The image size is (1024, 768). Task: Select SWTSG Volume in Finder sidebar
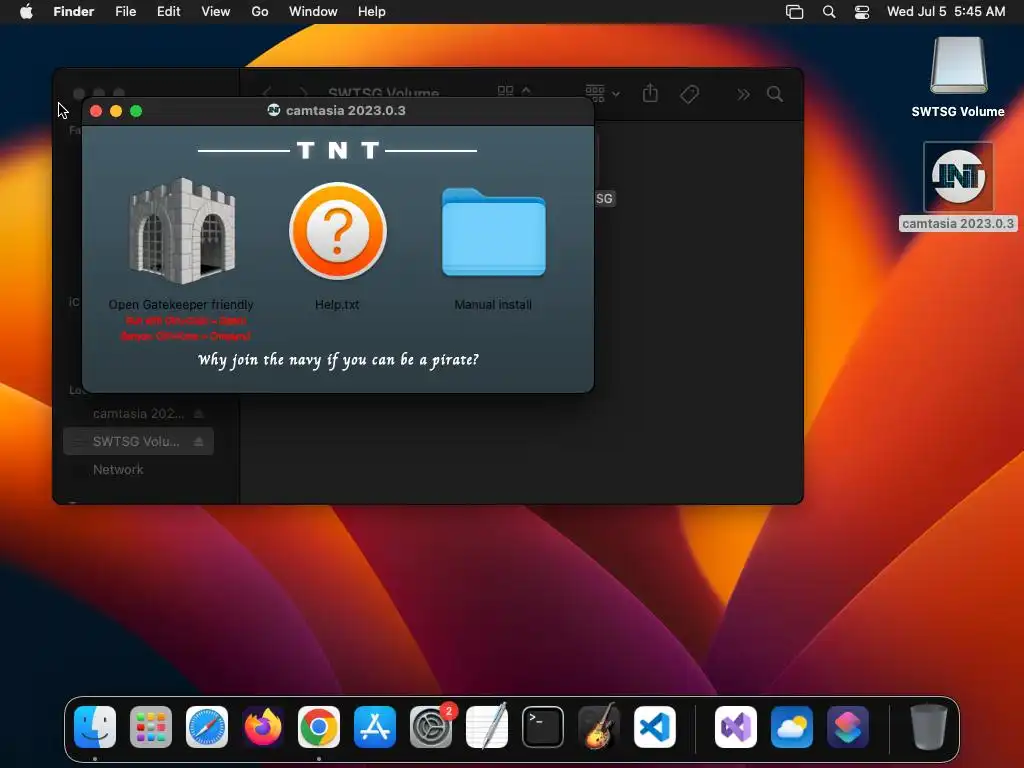pos(138,441)
